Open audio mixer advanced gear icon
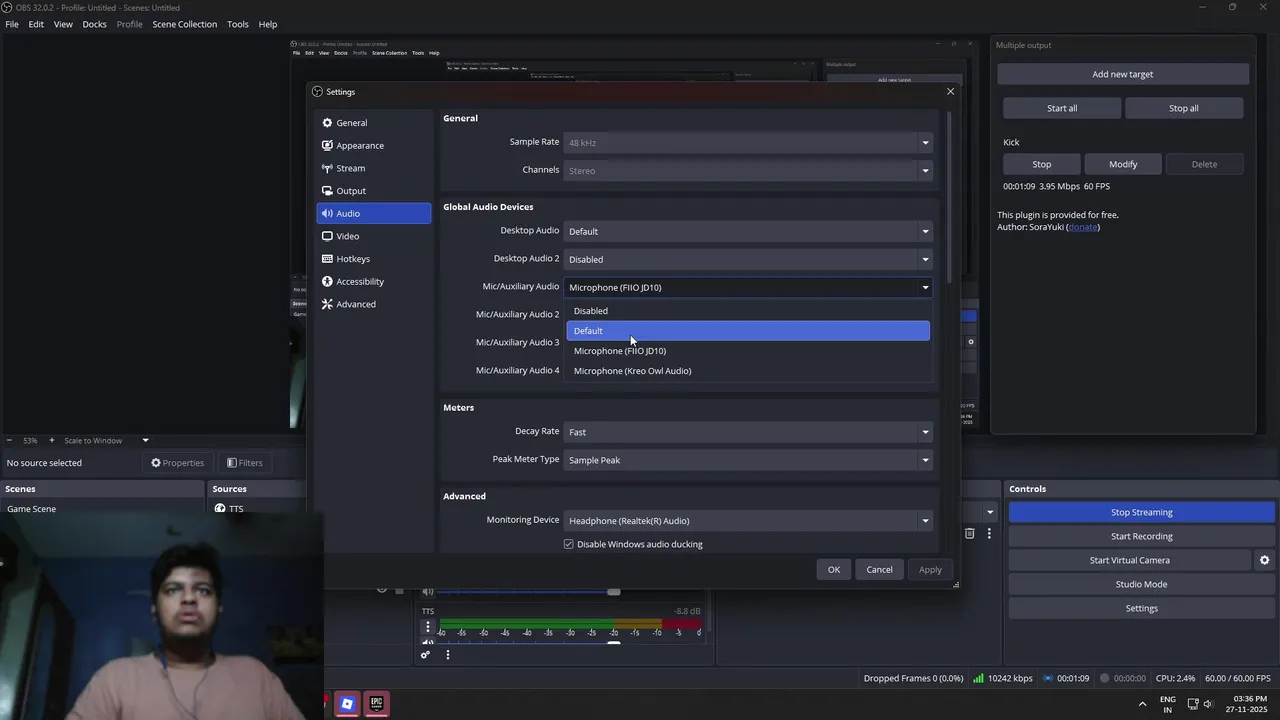Viewport: 1280px width, 720px height. pos(425,655)
